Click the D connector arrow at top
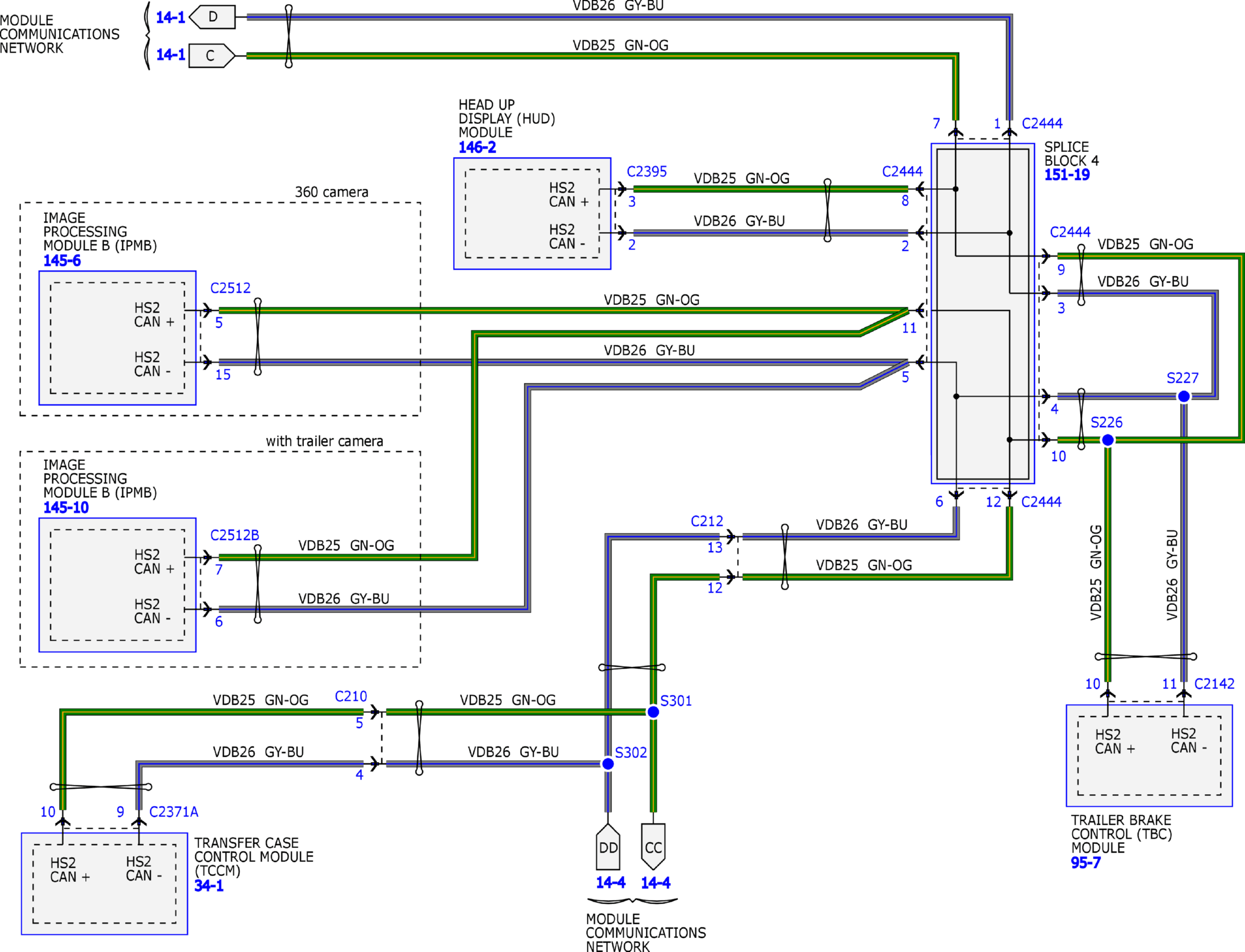 (x=213, y=17)
